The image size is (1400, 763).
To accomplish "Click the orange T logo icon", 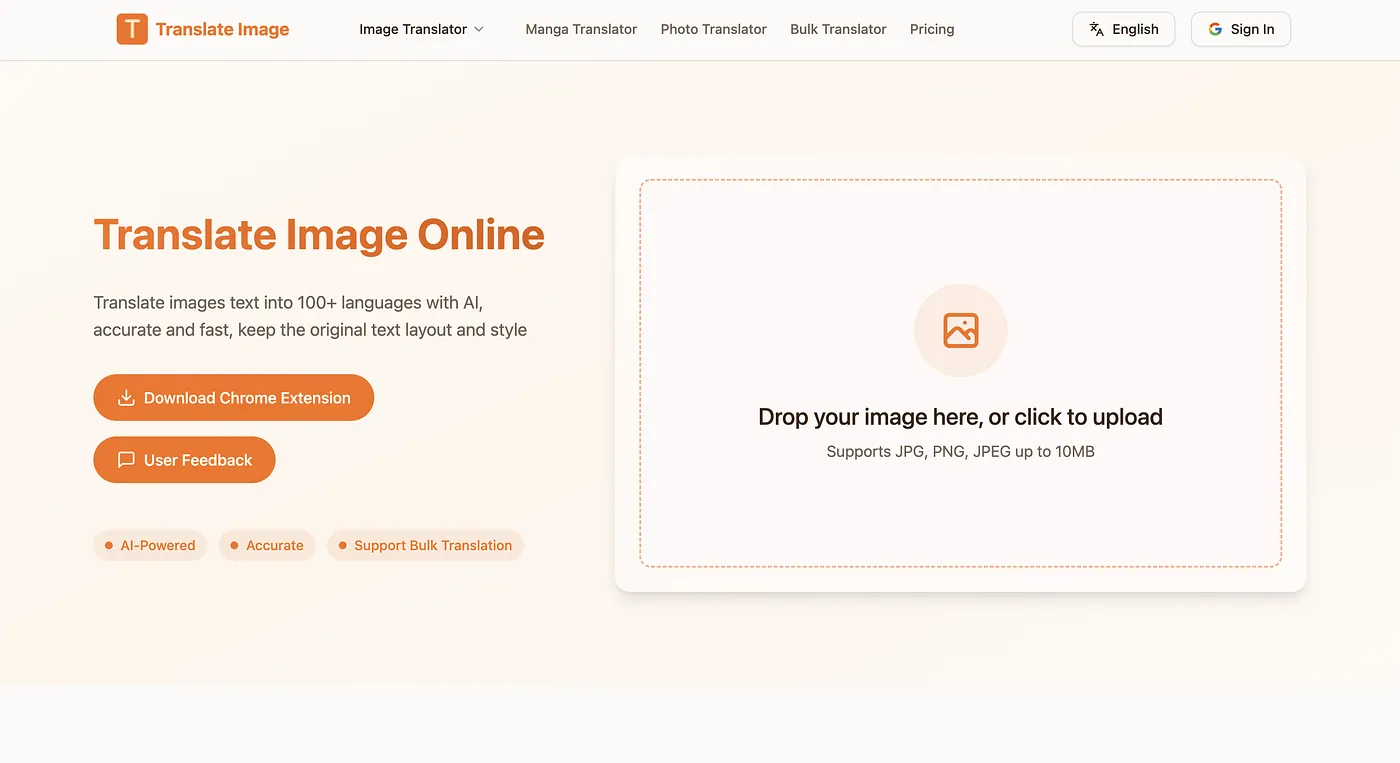I will 132,29.
